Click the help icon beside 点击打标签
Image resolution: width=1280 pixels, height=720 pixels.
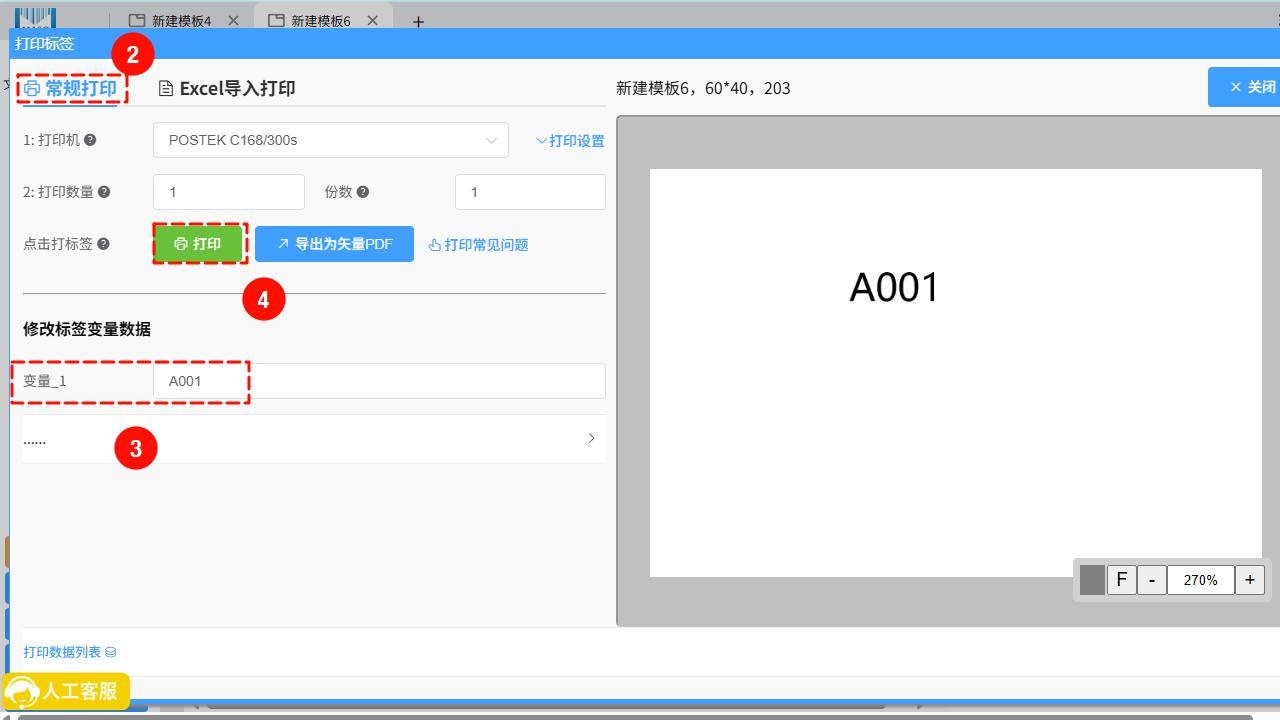coord(103,244)
